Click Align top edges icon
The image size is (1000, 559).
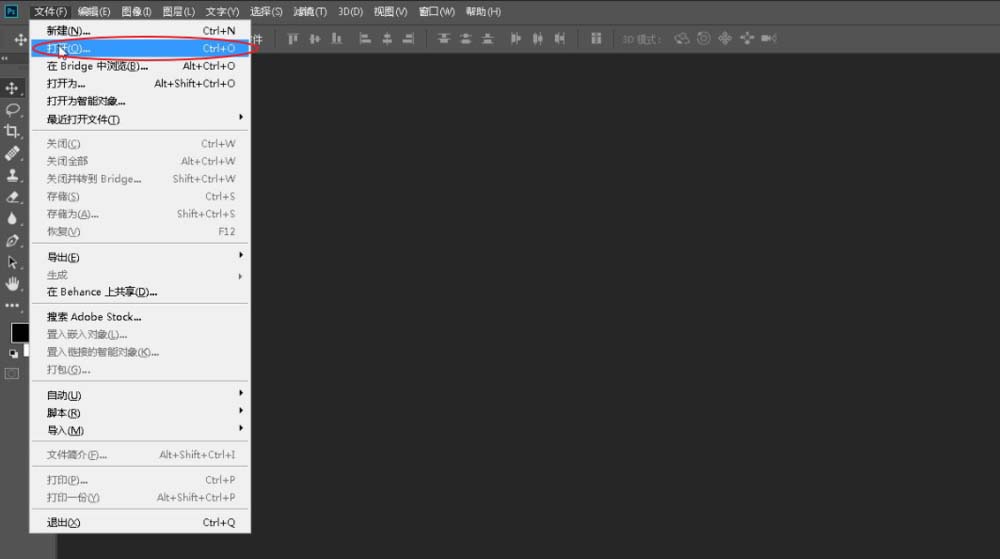pyautogui.click(x=293, y=39)
